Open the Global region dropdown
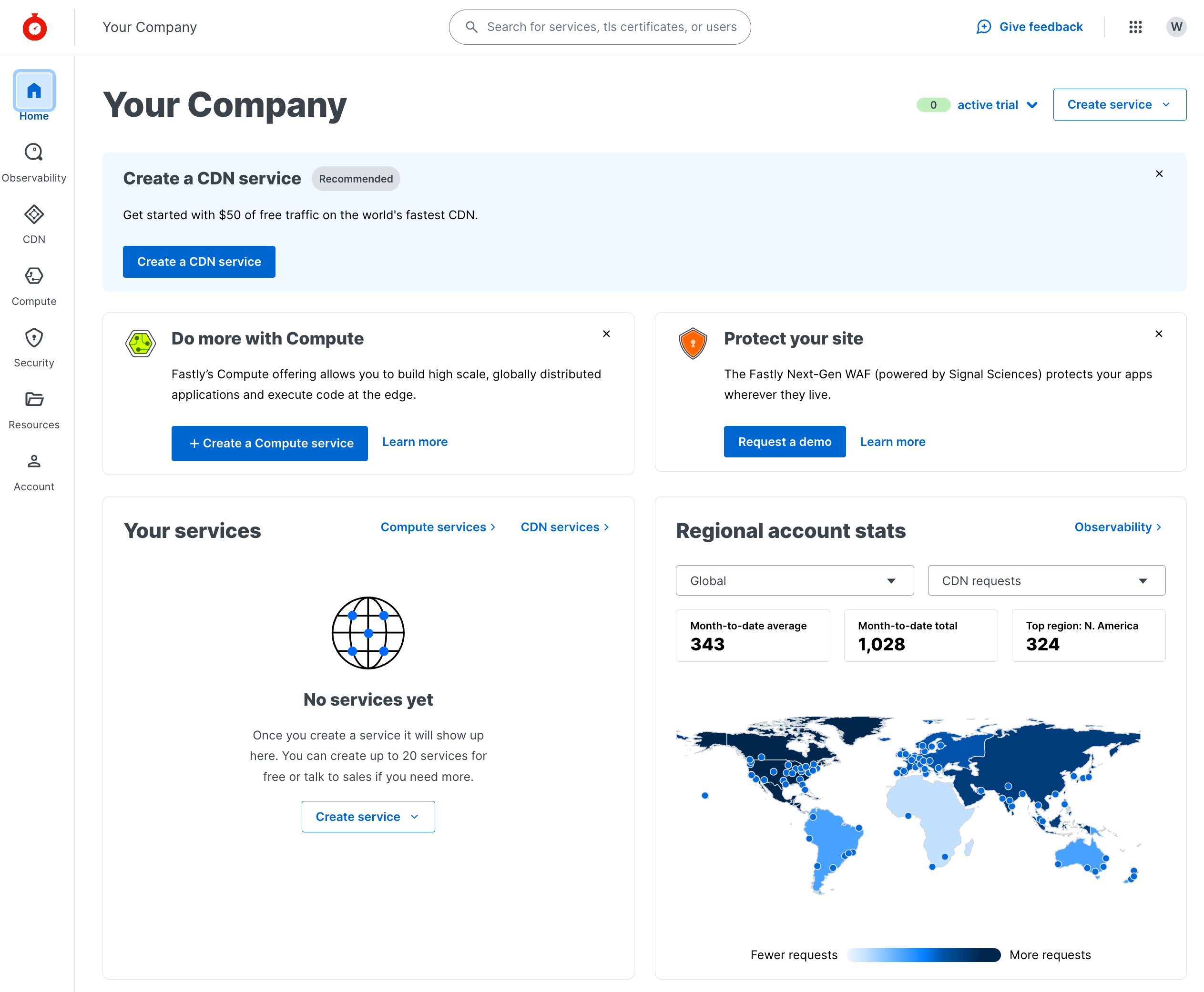Viewport: 1204px width, 992px height. [794, 580]
